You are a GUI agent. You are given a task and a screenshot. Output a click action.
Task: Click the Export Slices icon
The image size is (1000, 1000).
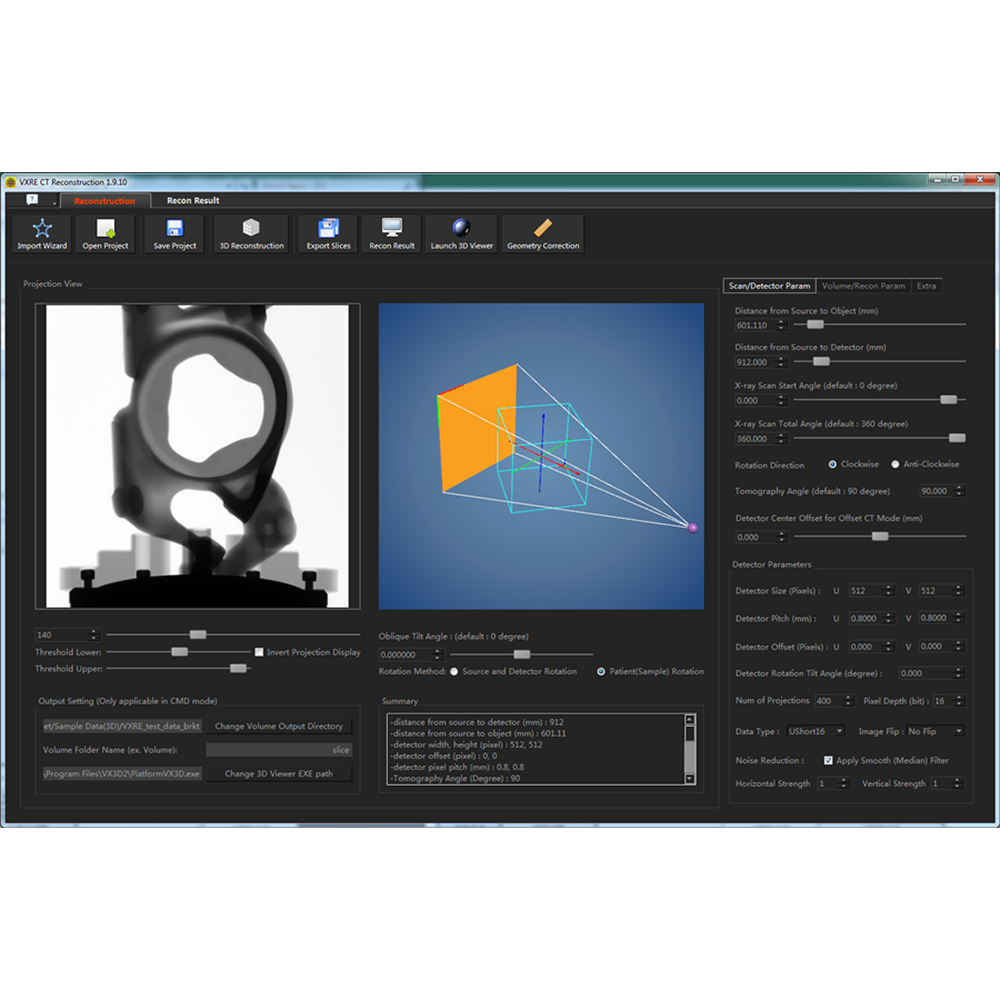328,229
